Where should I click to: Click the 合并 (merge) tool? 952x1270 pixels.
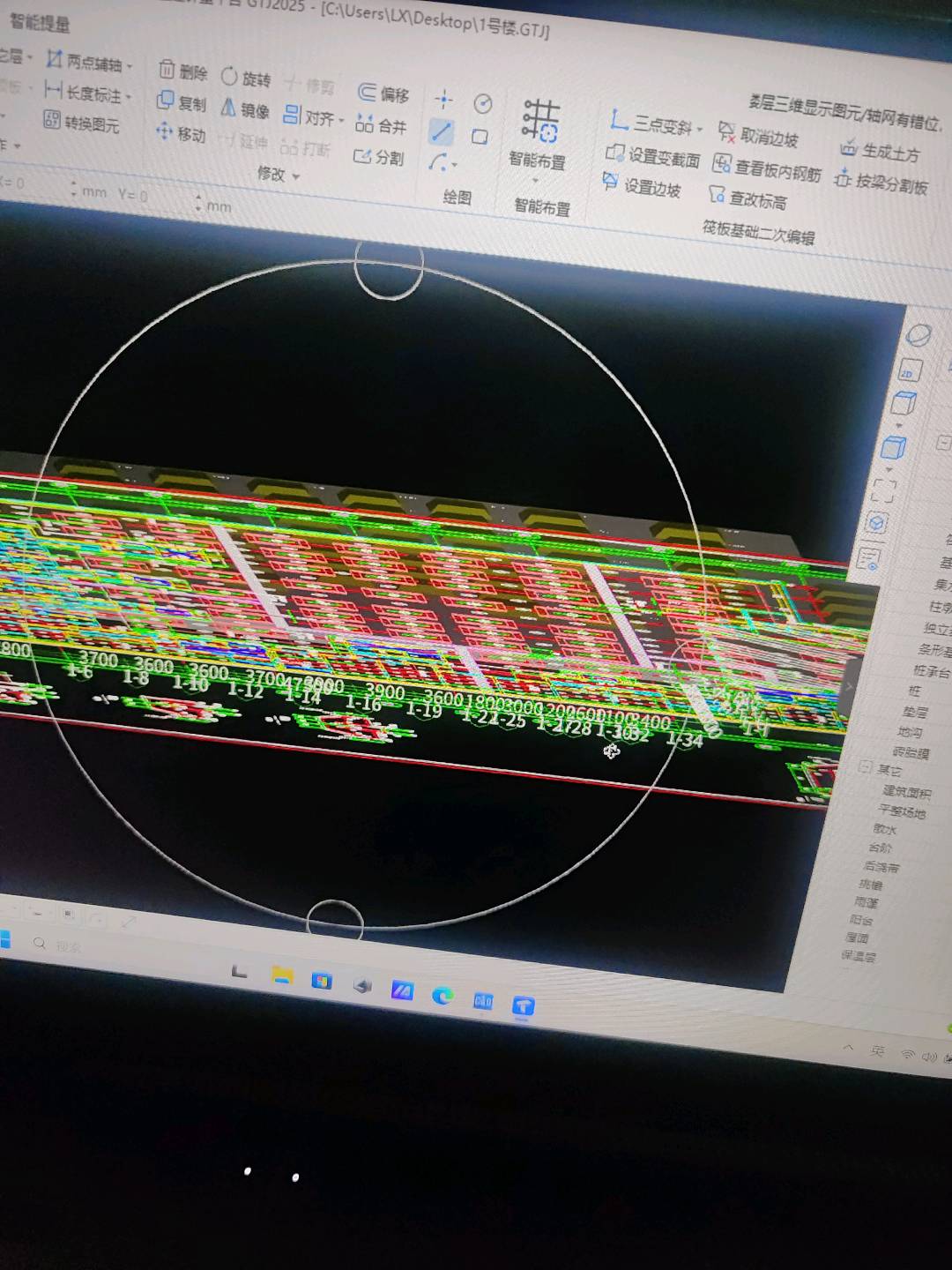pyautogui.click(x=381, y=125)
